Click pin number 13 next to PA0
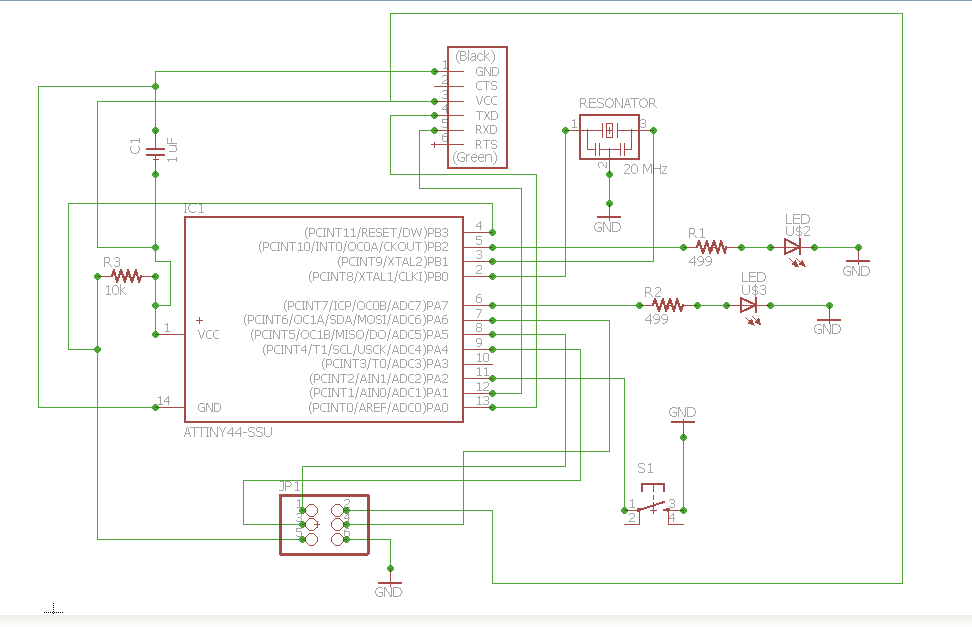The height and width of the screenshot is (627, 972). (x=483, y=401)
